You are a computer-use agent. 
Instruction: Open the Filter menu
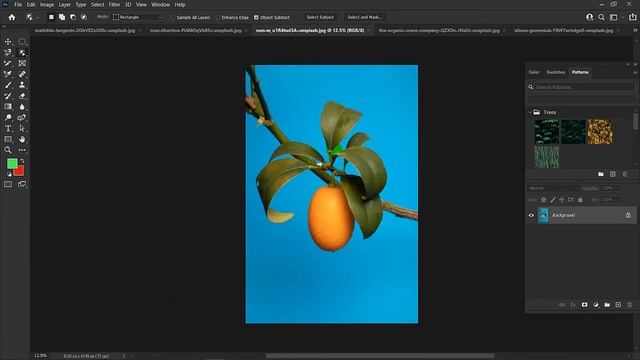click(x=114, y=4)
